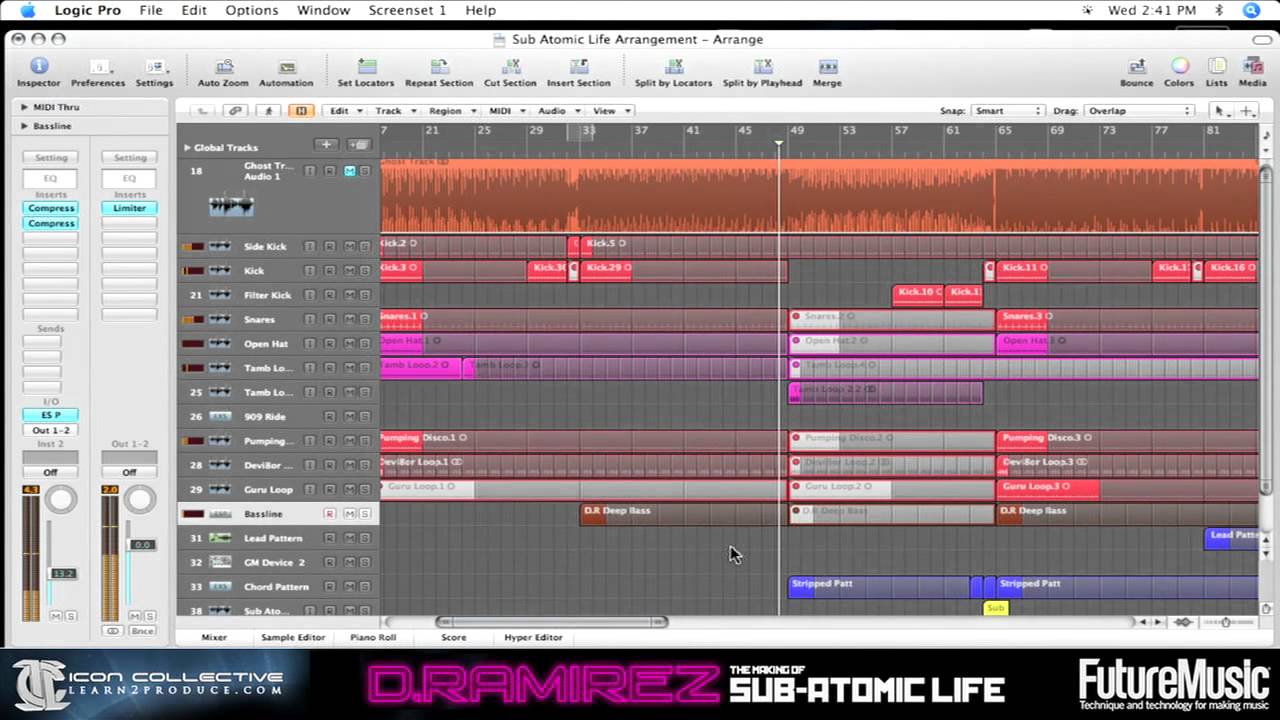This screenshot has width=1280, height=720.
Task: Open the first Compress insert plug-in
Action: [51, 208]
